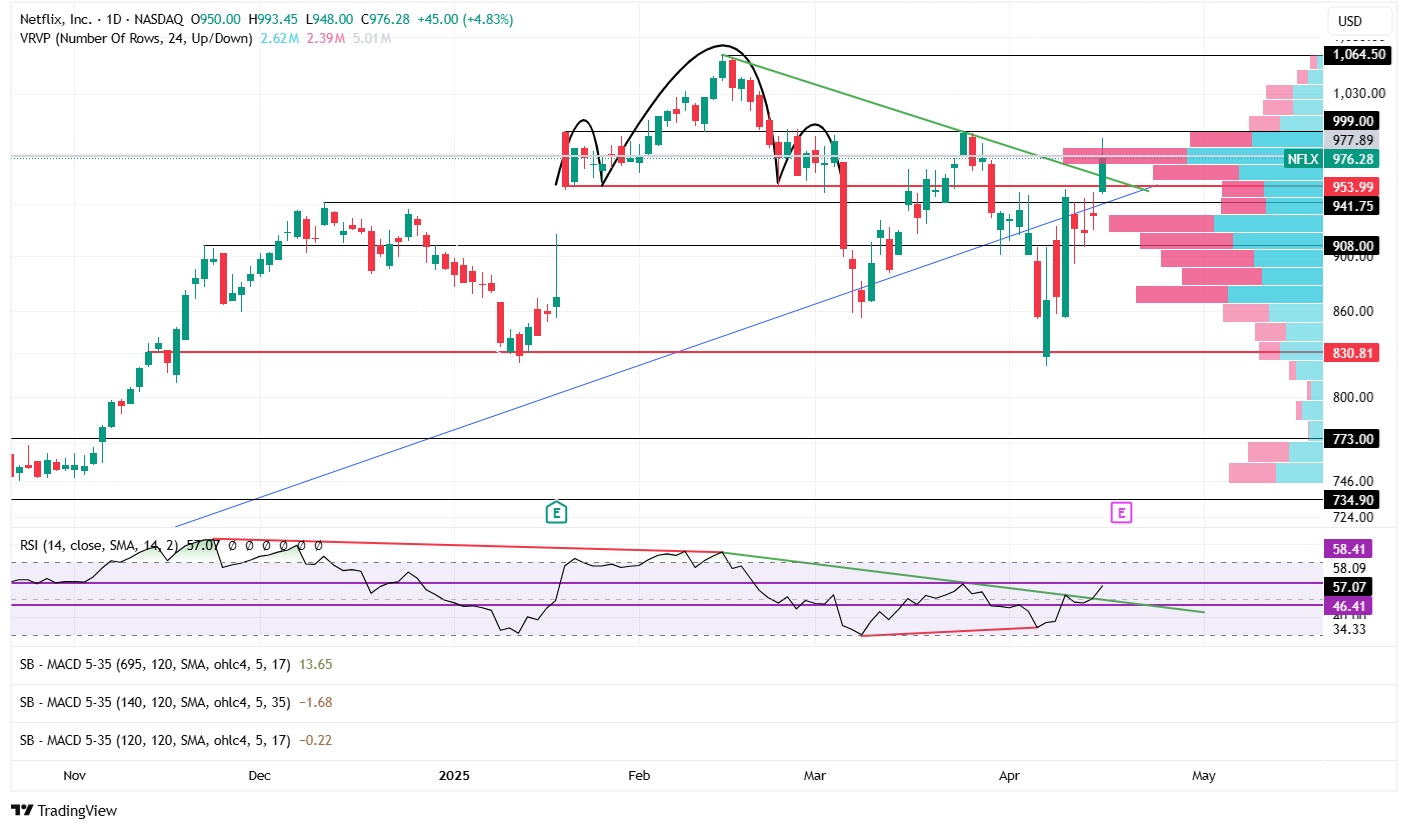Click the O950.00 open value
This screenshot has height=830, width=1408.
tap(218, 20)
